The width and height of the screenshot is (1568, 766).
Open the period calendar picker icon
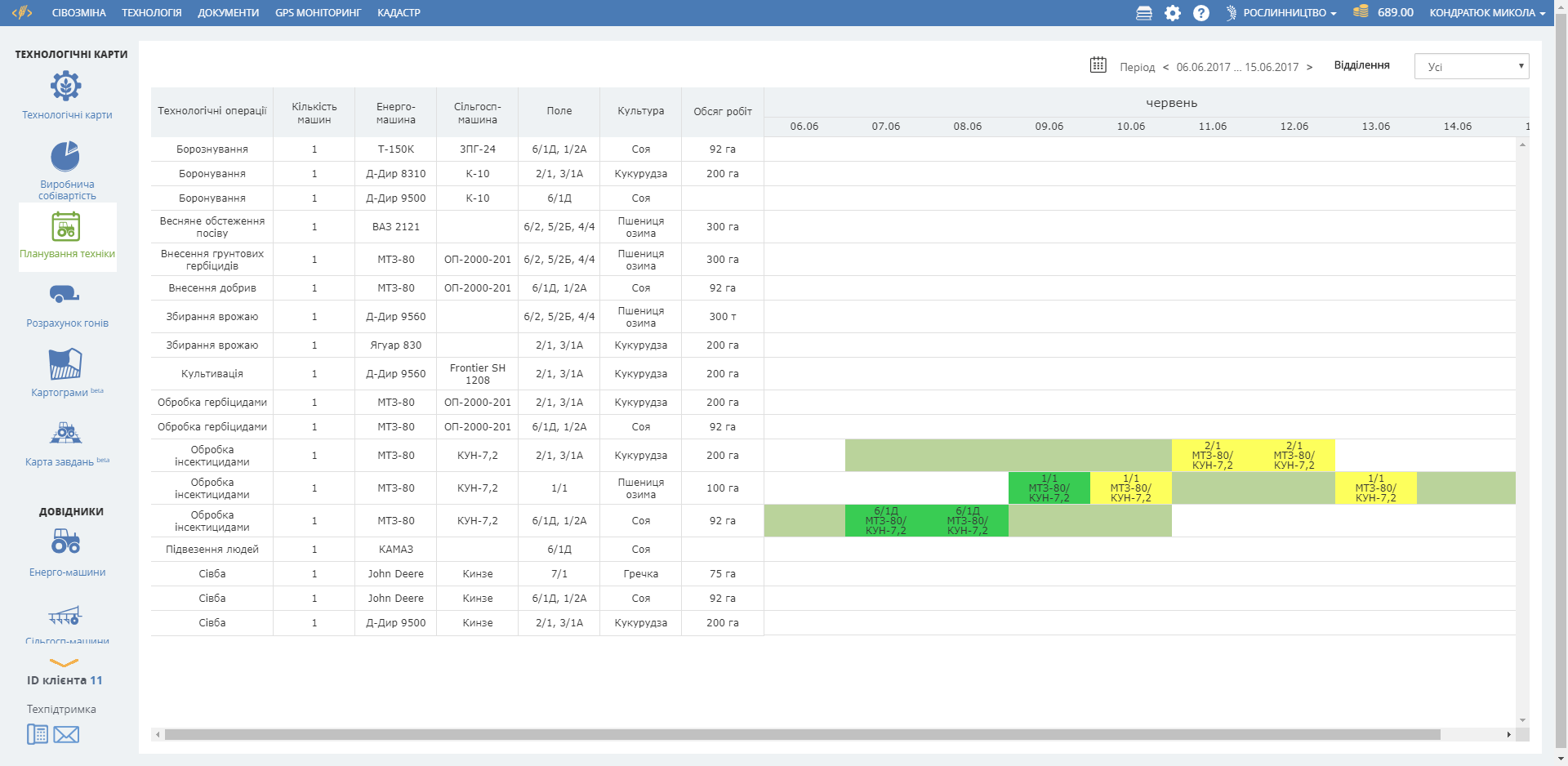coord(1098,65)
